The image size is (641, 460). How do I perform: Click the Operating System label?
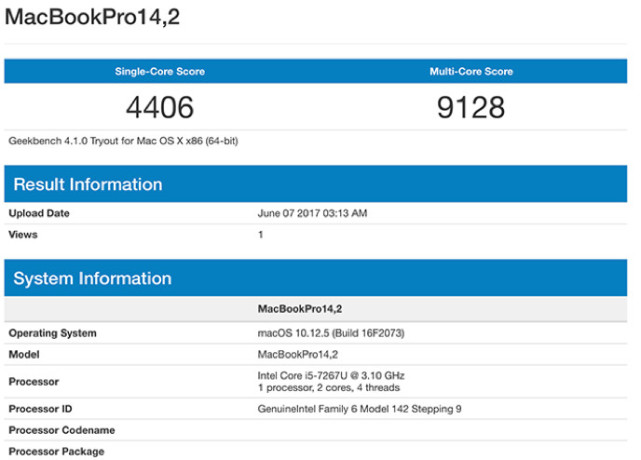point(52,333)
